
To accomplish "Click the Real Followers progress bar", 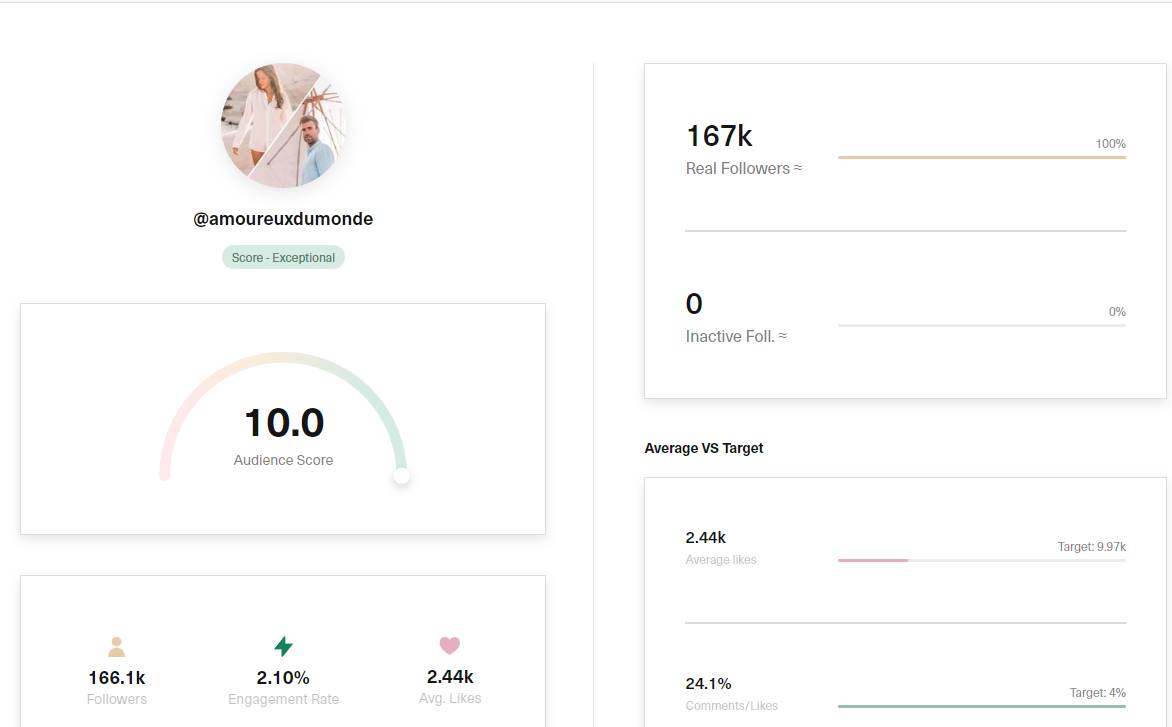I will click(x=982, y=156).
